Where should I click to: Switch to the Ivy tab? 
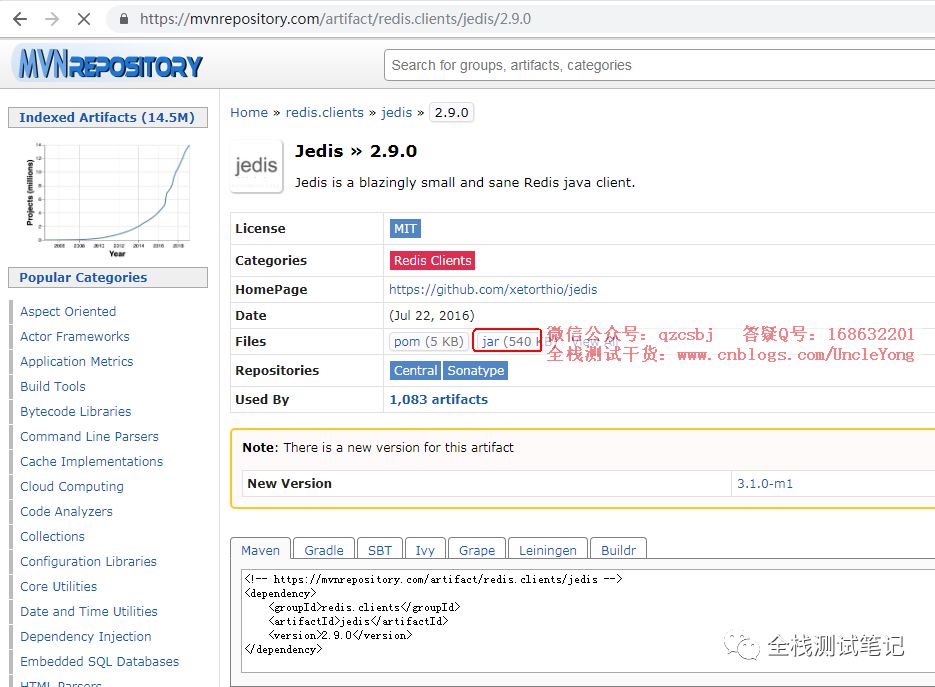[x=425, y=550]
